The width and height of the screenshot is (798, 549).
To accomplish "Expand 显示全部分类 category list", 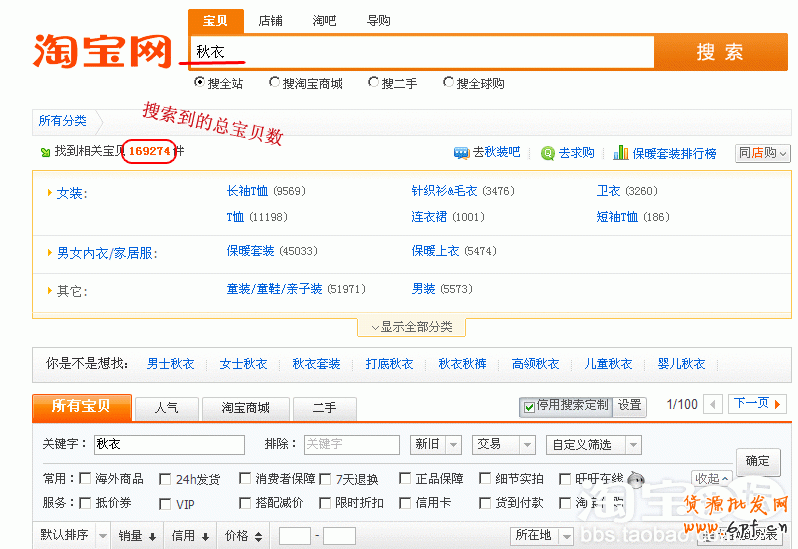I will tap(411, 327).
